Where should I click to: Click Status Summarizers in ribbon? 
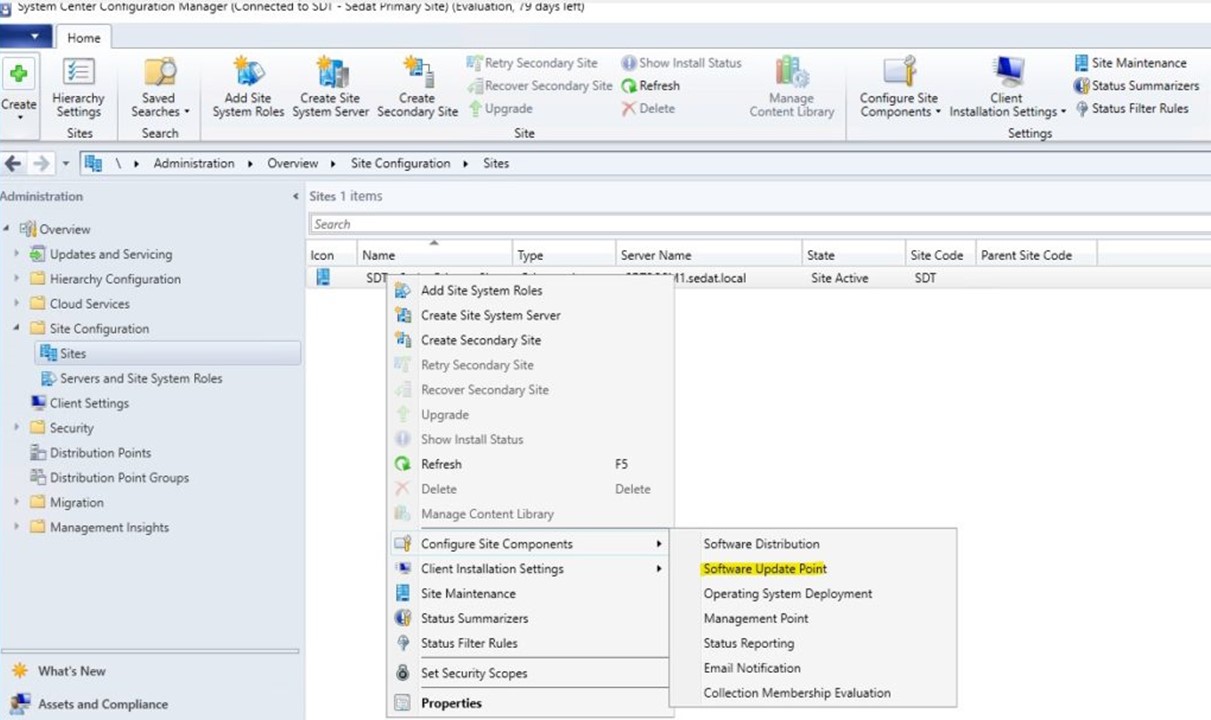(1136, 86)
